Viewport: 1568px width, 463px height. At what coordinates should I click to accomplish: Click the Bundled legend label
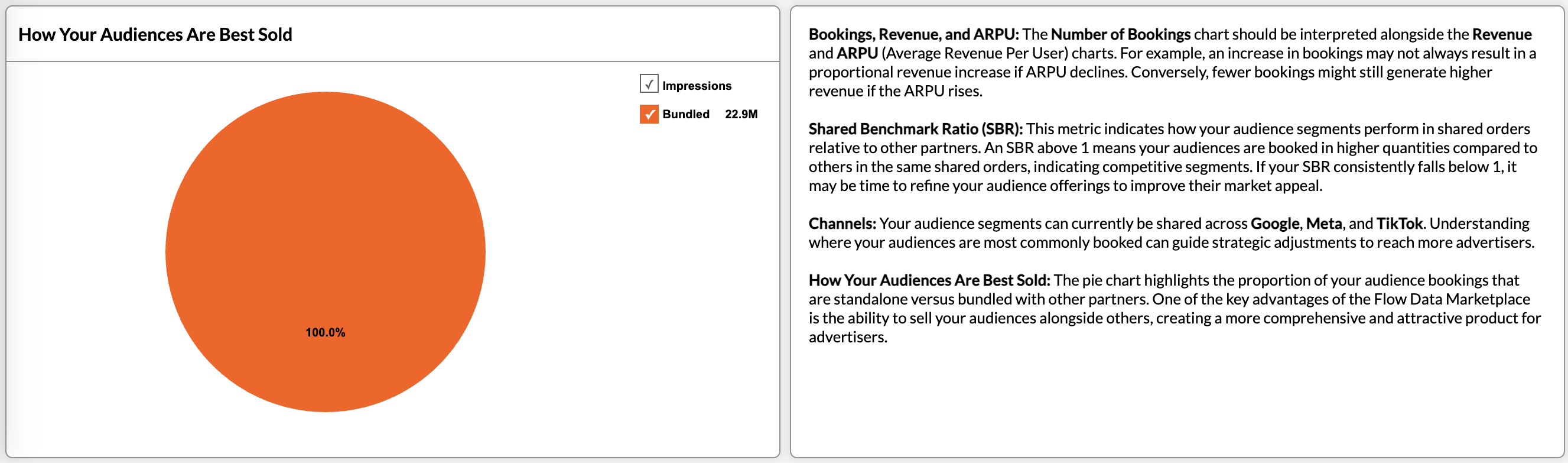pos(685,114)
